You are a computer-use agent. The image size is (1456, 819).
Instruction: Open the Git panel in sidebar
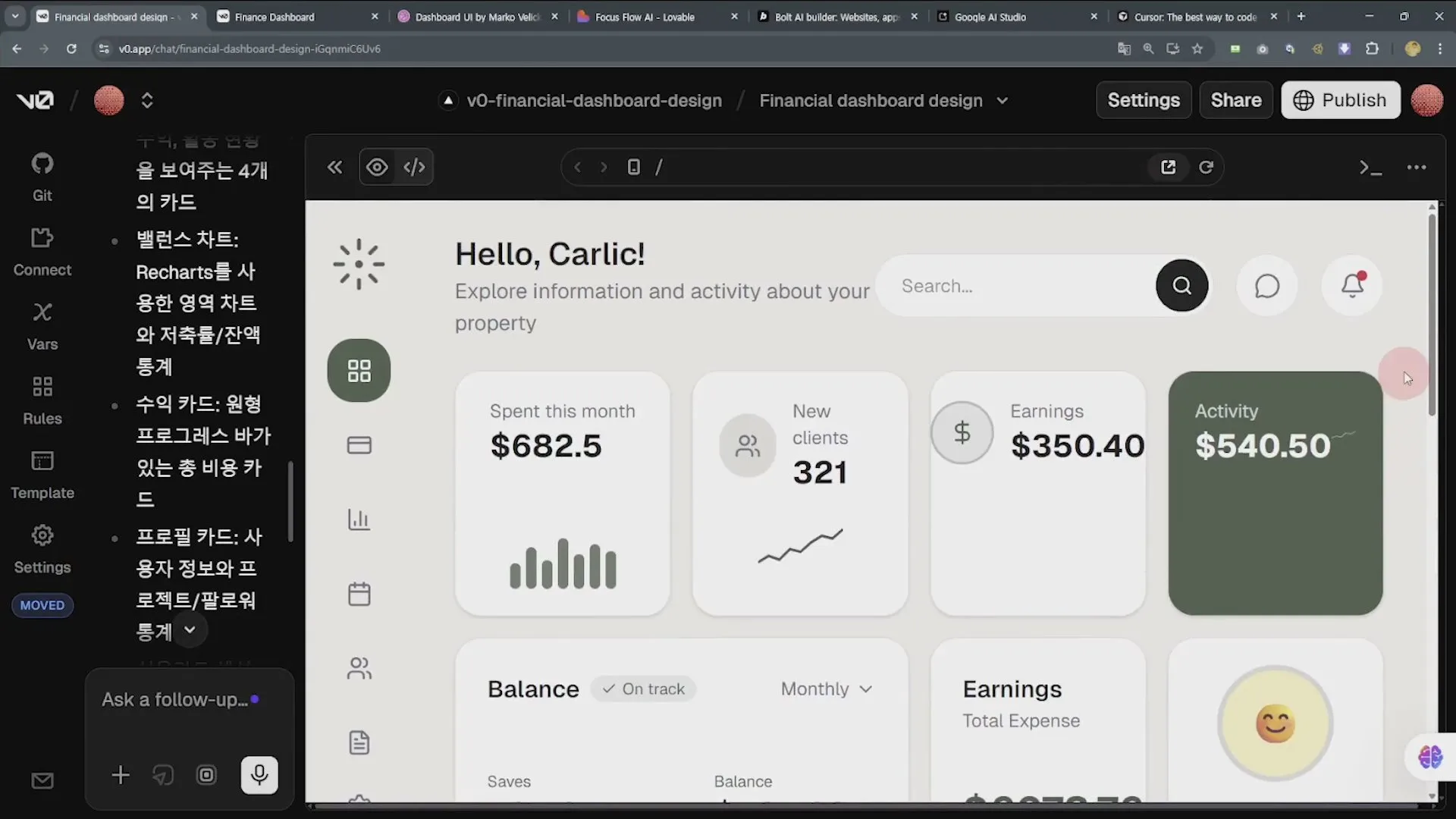(42, 177)
